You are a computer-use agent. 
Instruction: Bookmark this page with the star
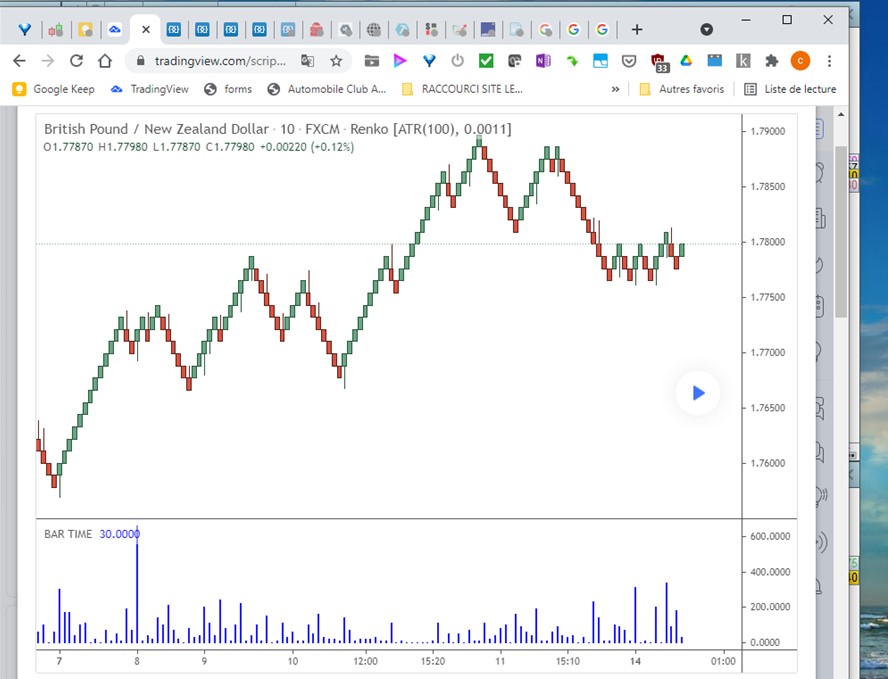pyautogui.click(x=336, y=61)
